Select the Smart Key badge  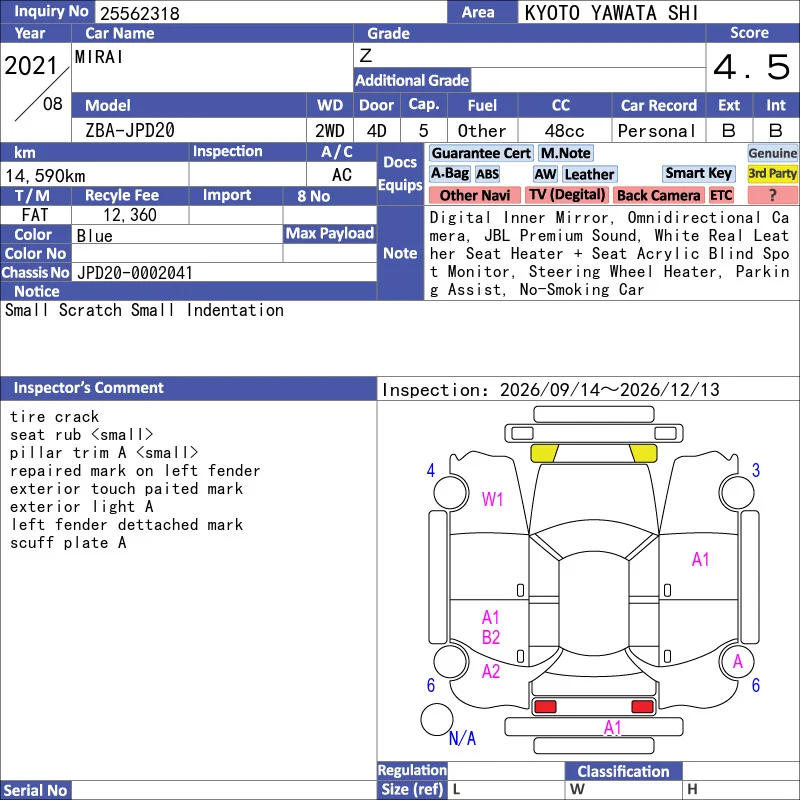(x=698, y=174)
